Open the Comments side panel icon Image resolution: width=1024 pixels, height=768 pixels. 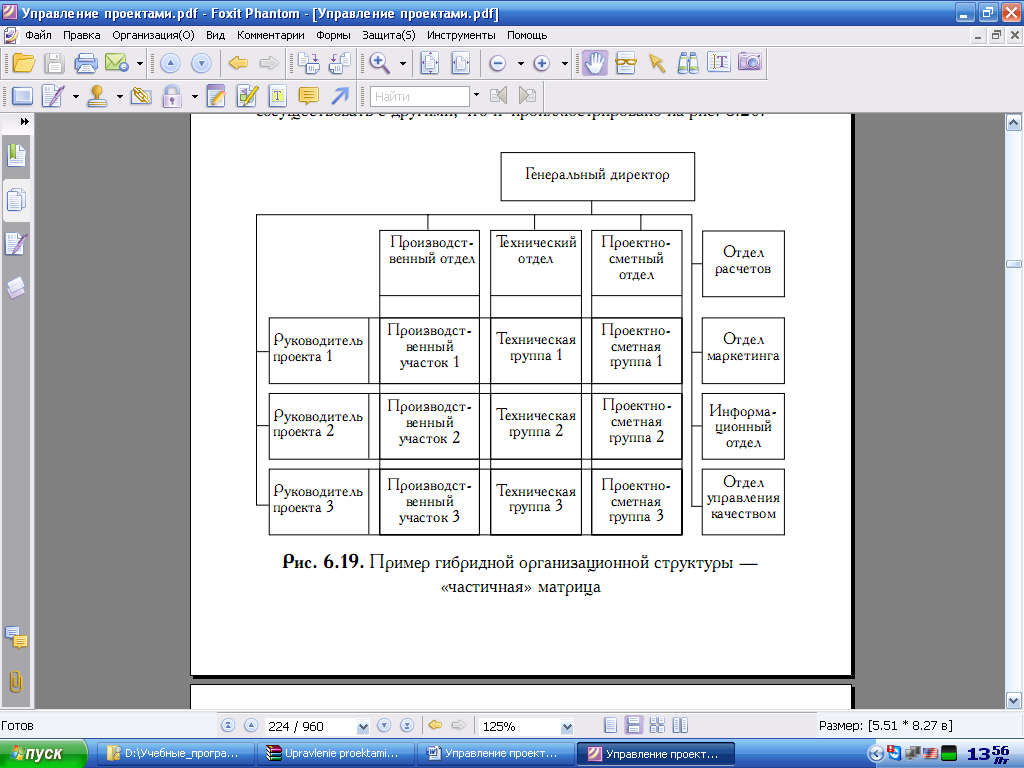coord(16,637)
